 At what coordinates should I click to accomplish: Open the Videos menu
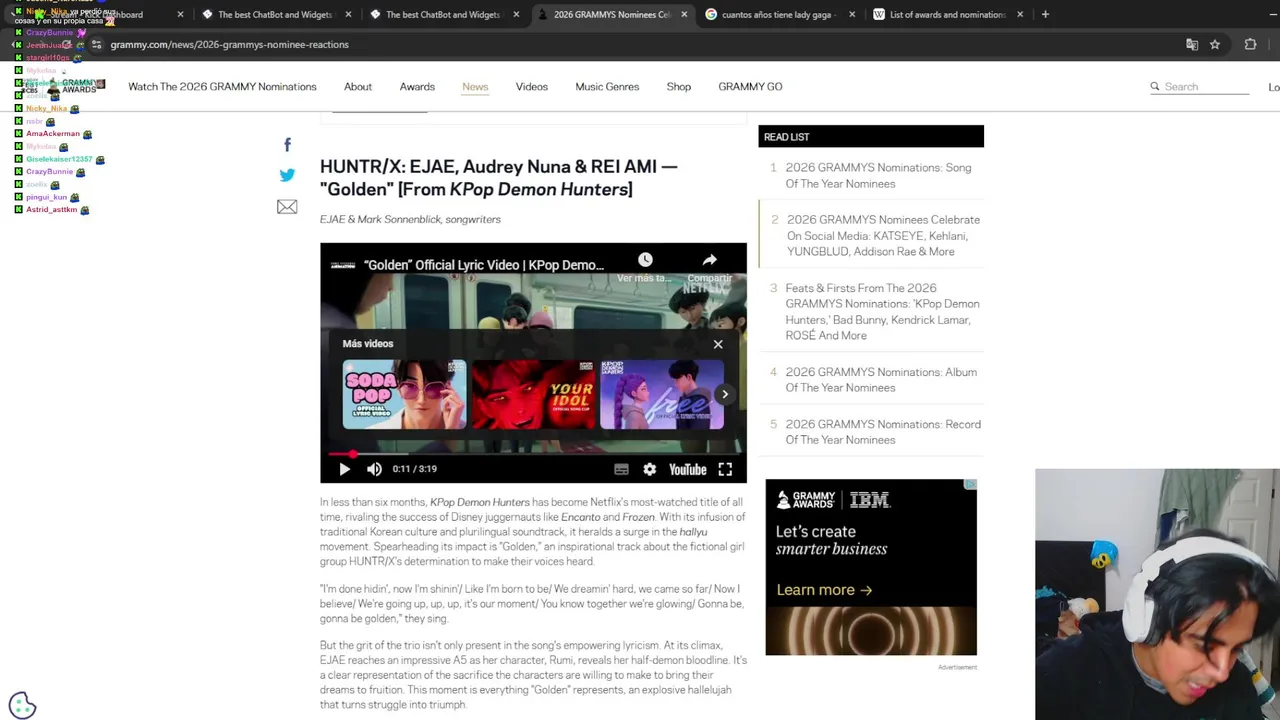[532, 87]
